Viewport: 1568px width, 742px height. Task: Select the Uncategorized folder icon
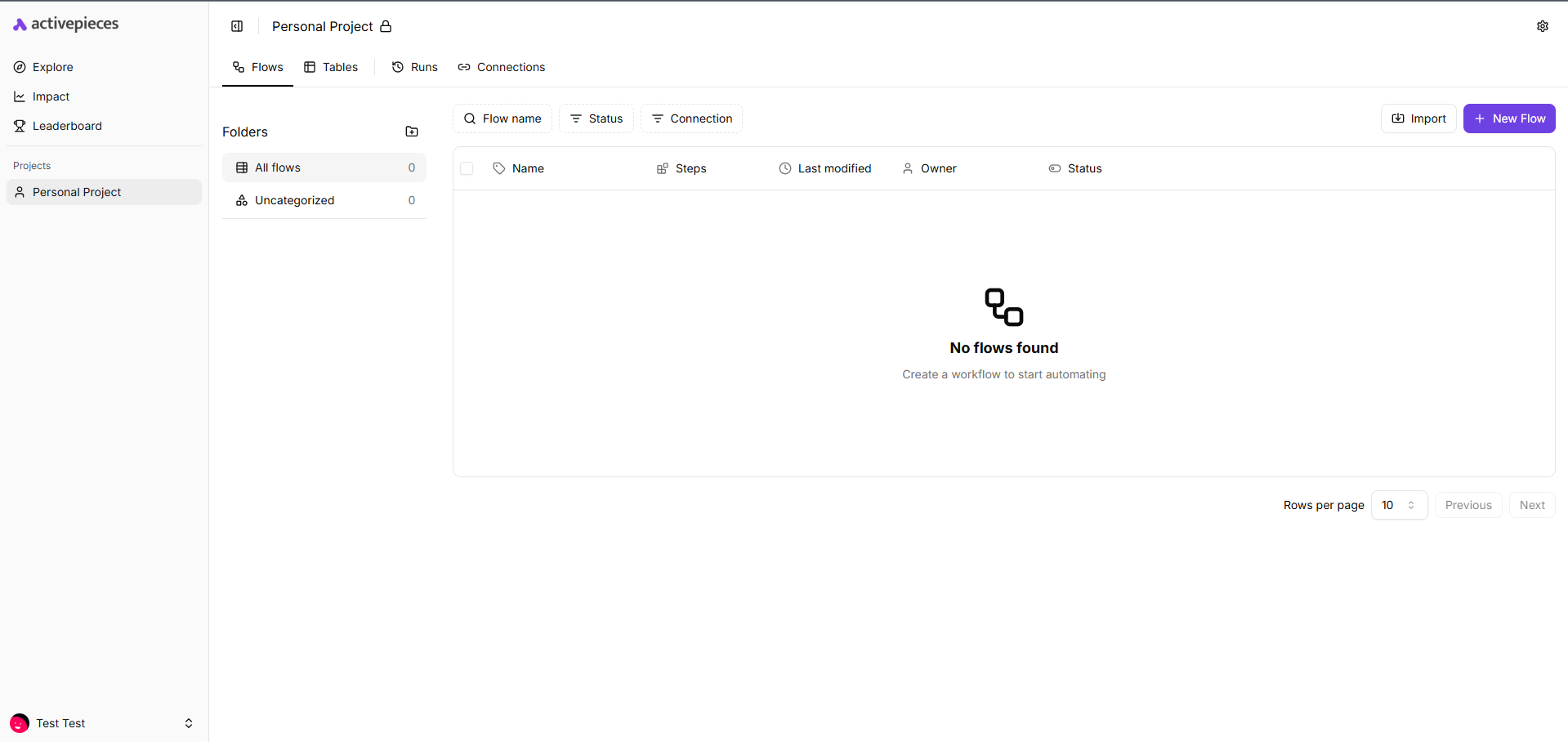click(241, 200)
